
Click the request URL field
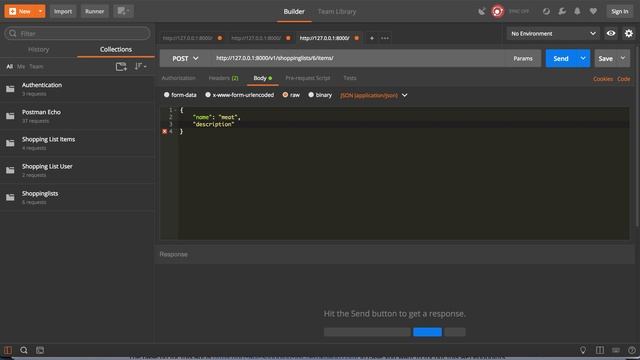click(358, 58)
